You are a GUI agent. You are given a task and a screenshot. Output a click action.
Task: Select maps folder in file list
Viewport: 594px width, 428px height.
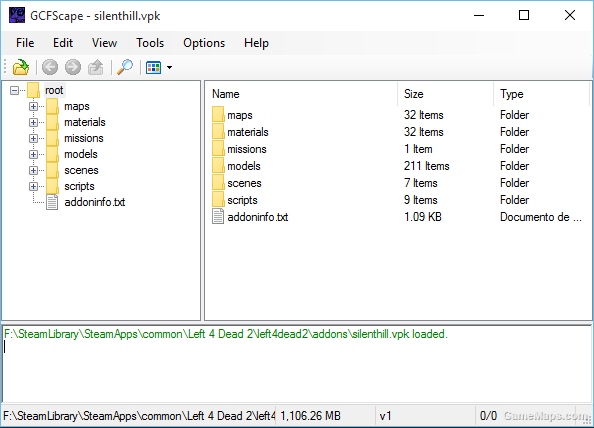pyautogui.click(x=239, y=115)
